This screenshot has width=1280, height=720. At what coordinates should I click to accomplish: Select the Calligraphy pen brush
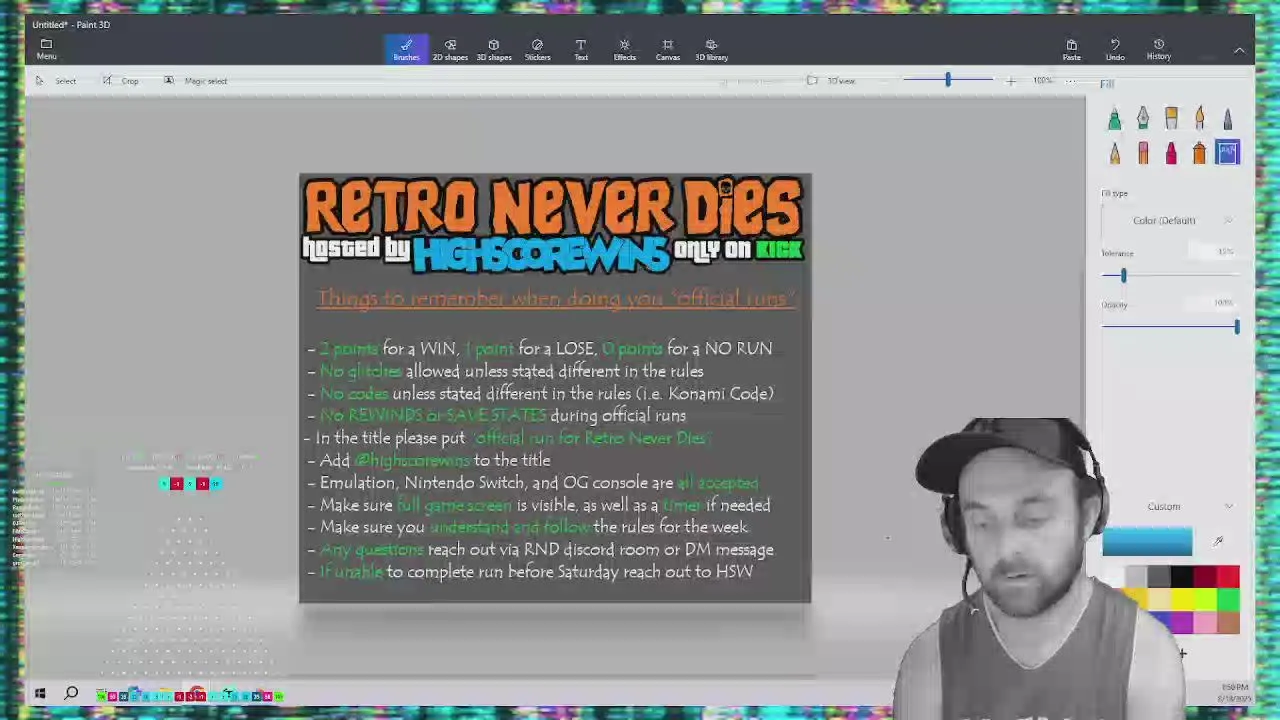coord(1143,119)
